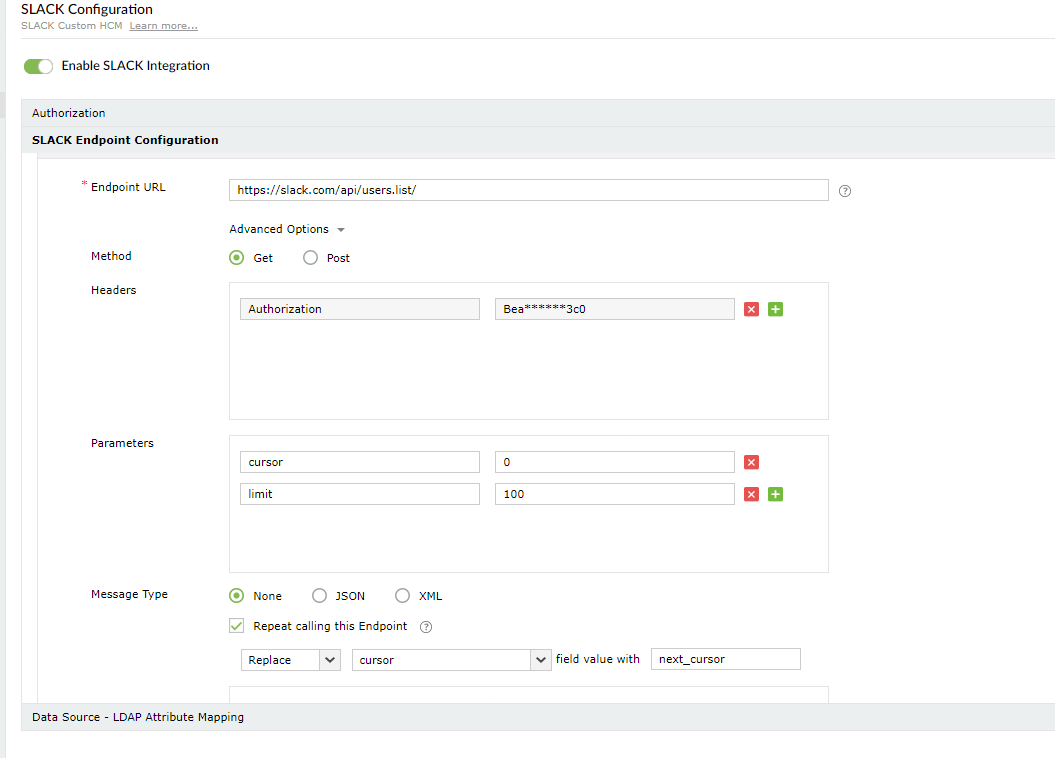Delete the limit parameter row
This screenshot has width=1055, height=758.
[752, 494]
